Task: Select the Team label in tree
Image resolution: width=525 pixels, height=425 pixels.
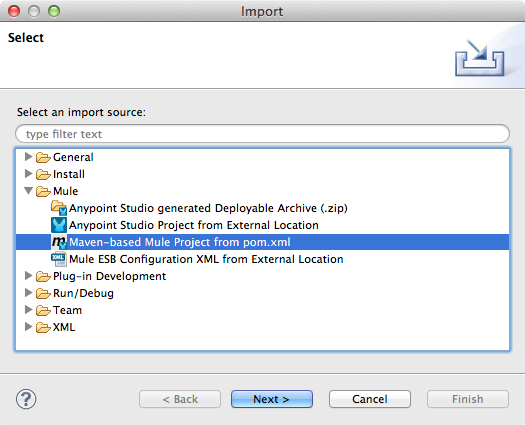Action: [x=67, y=310]
